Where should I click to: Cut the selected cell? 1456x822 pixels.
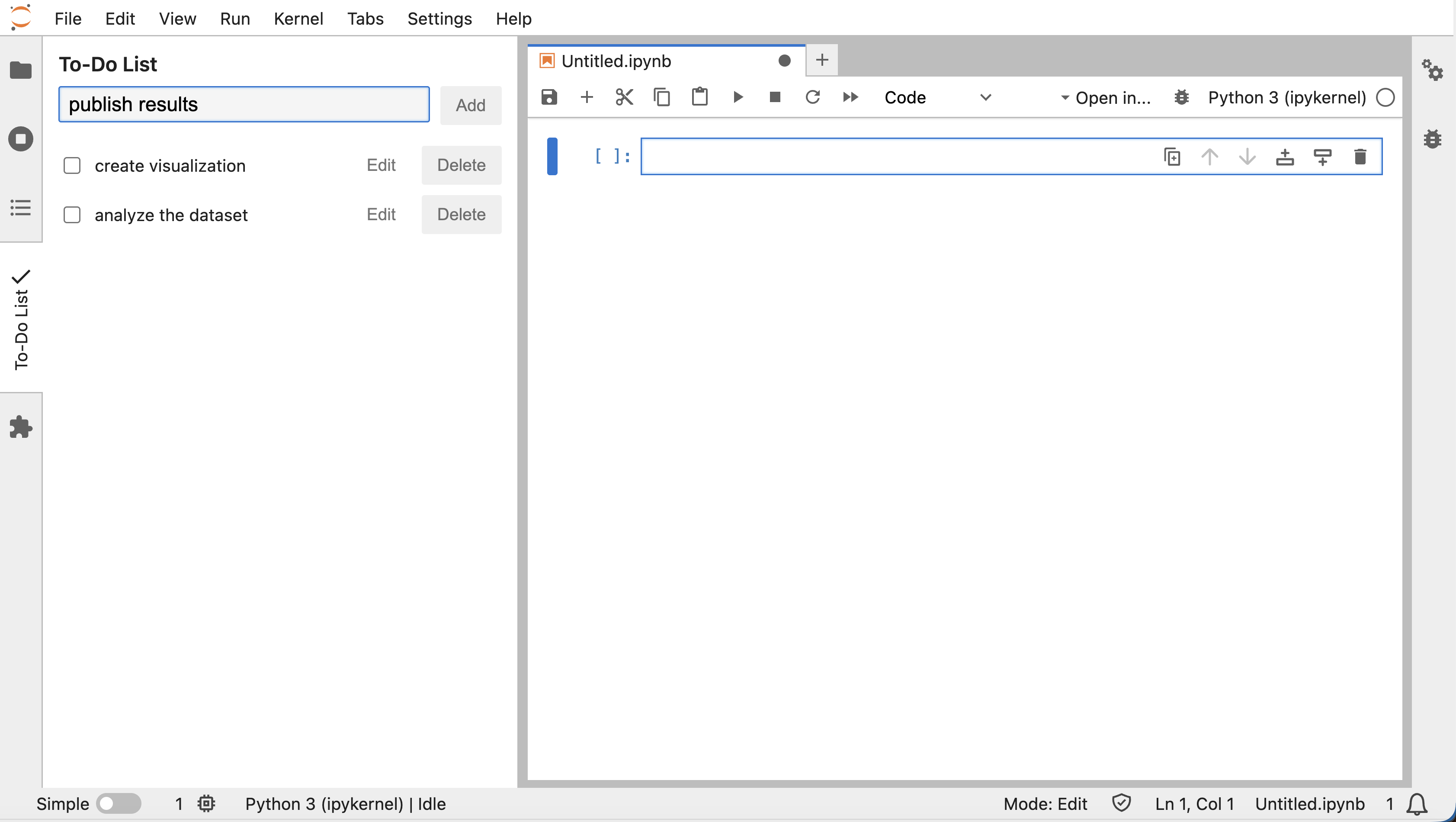[624, 97]
